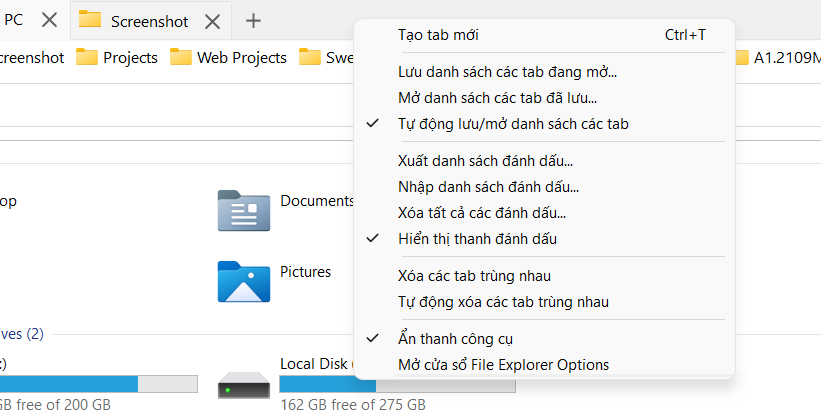Image resolution: width=821 pixels, height=416 pixels.
Task: Toggle Ẩn thanh công cụ option
Action: [455, 339]
